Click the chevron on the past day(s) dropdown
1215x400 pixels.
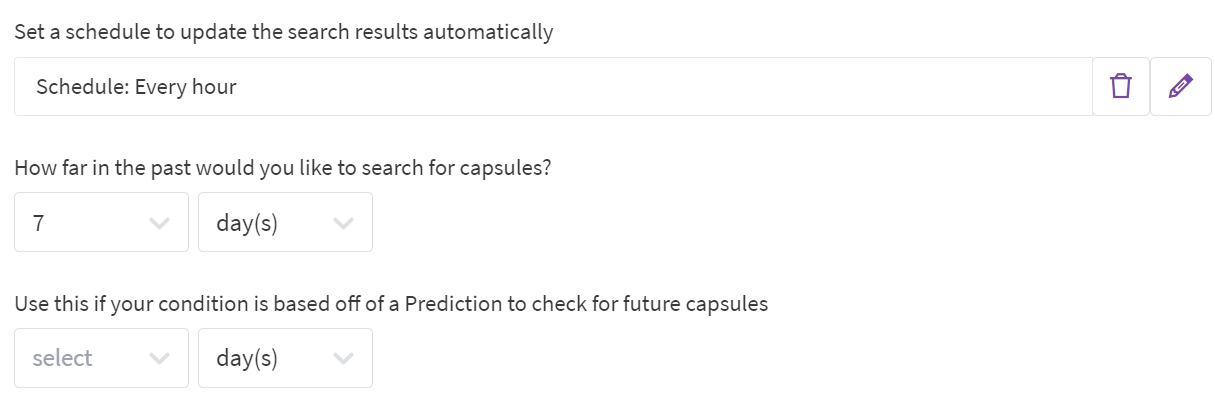[x=343, y=223]
